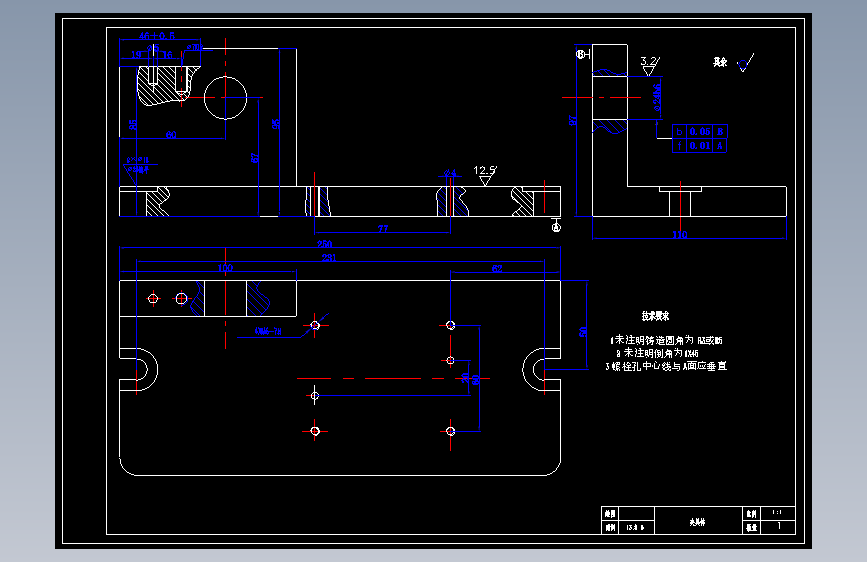
Task: Select the right U-shaped slot in plan view
Action: pos(542,370)
